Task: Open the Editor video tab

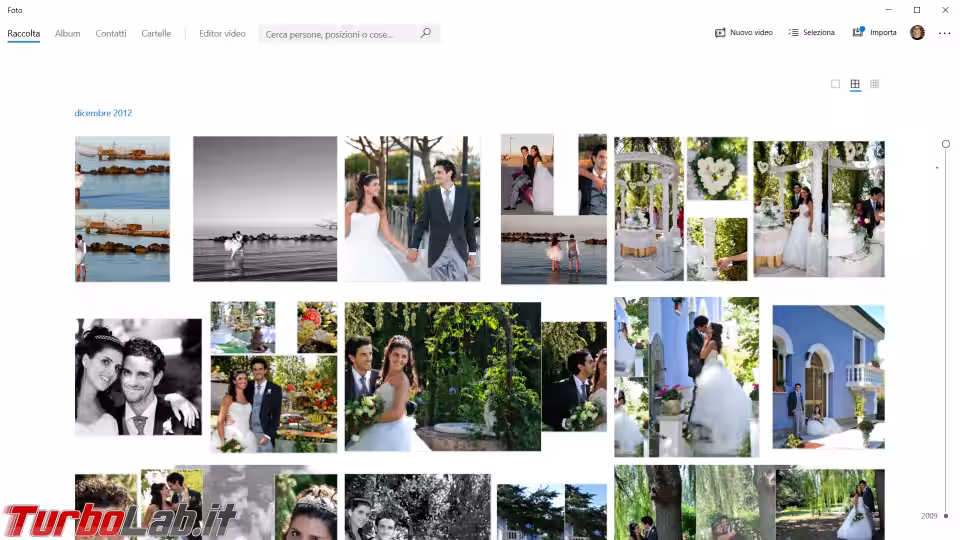Action: pos(222,33)
